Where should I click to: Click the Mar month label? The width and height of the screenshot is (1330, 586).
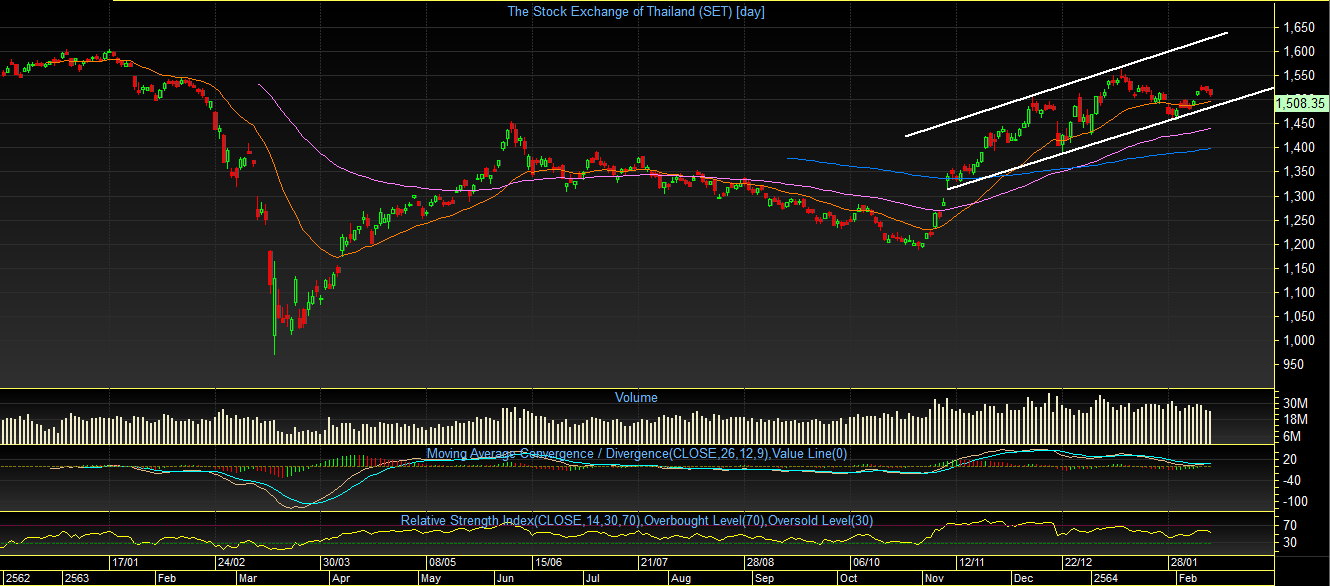click(x=249, y=578)
